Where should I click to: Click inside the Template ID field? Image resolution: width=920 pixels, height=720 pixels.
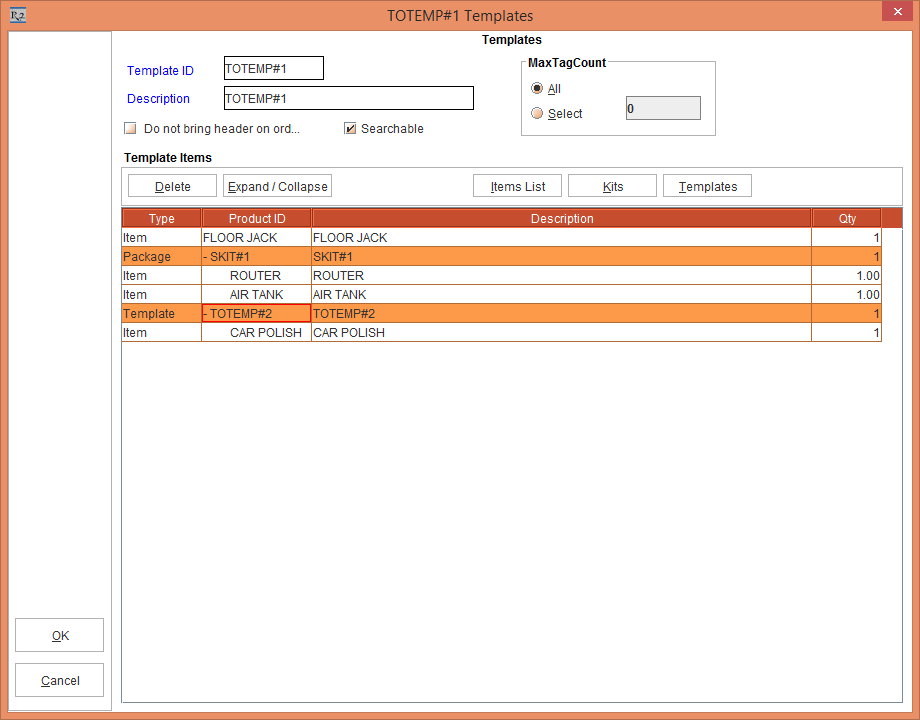tap(272, 67)
